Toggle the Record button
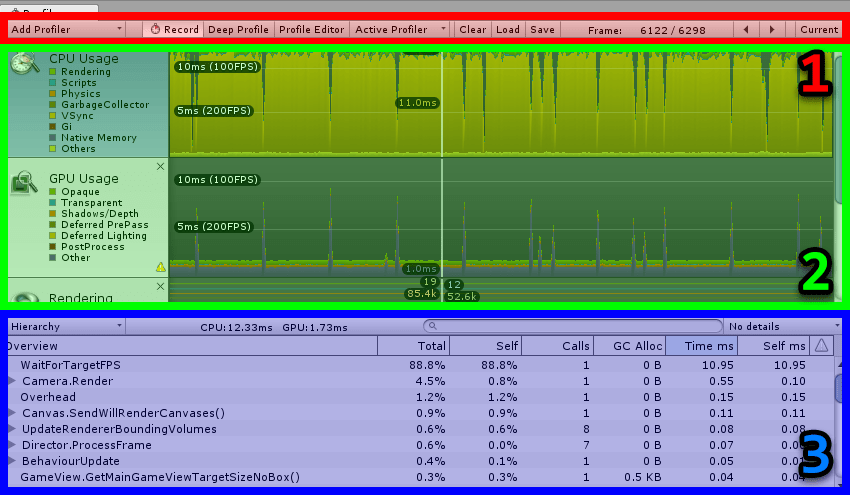Viewport: 850px width, 495px height. click(x=174, y=29)
